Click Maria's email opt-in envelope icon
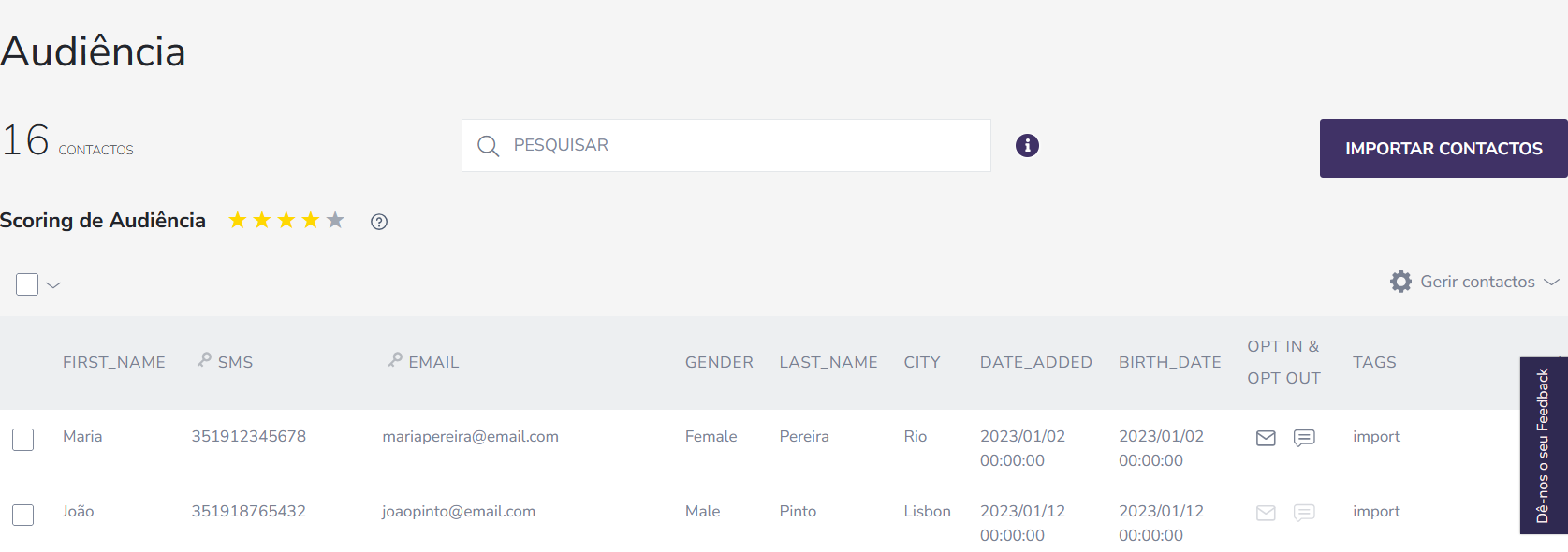Screen dimensions: 1568x552 pyautogui.click(x=1266, y=438)
